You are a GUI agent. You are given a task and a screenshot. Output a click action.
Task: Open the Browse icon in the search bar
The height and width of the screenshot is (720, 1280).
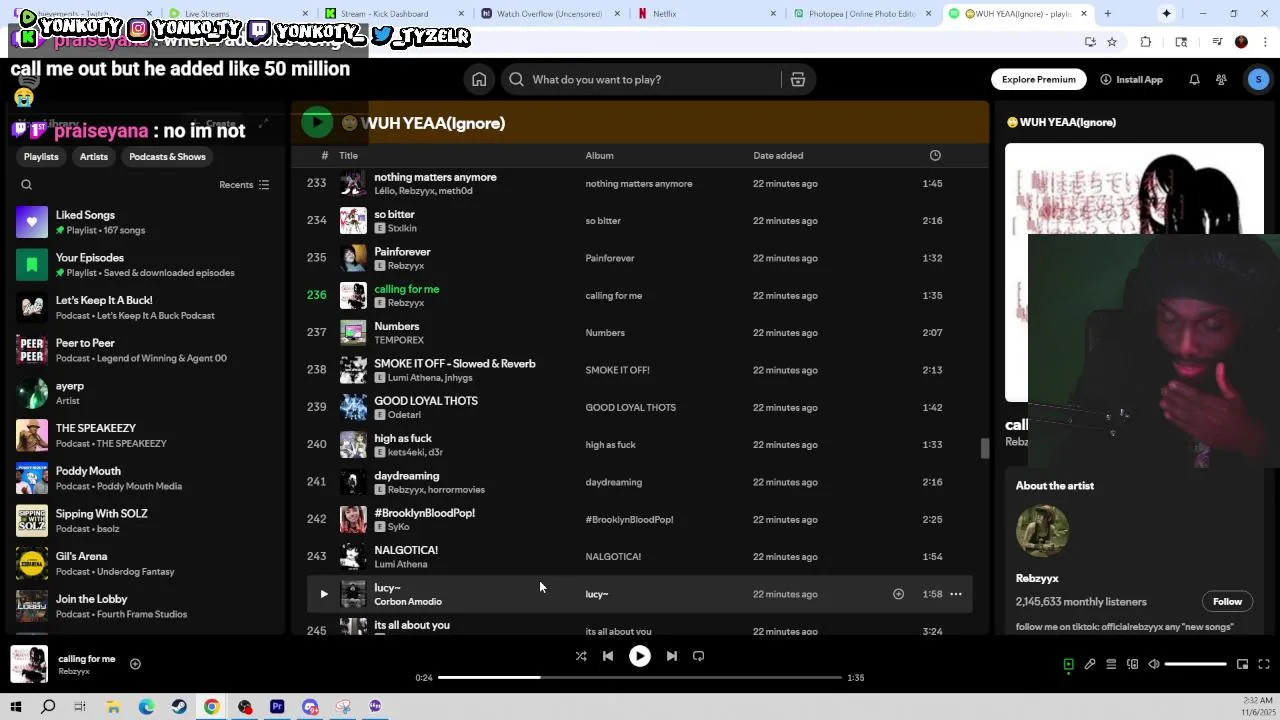[798, 80]
